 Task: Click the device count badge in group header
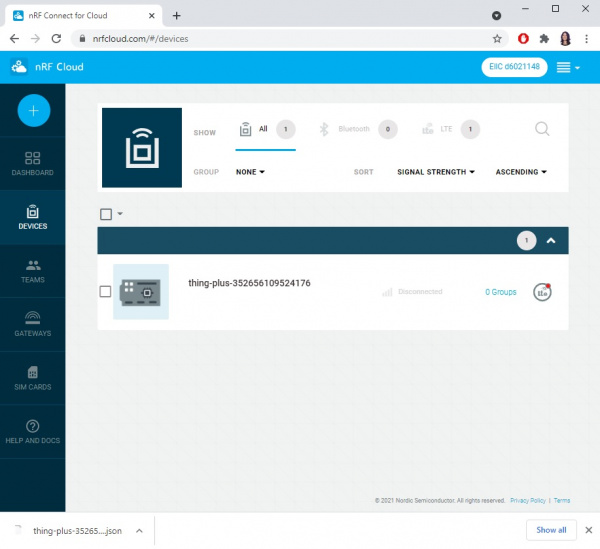(527, 240)
